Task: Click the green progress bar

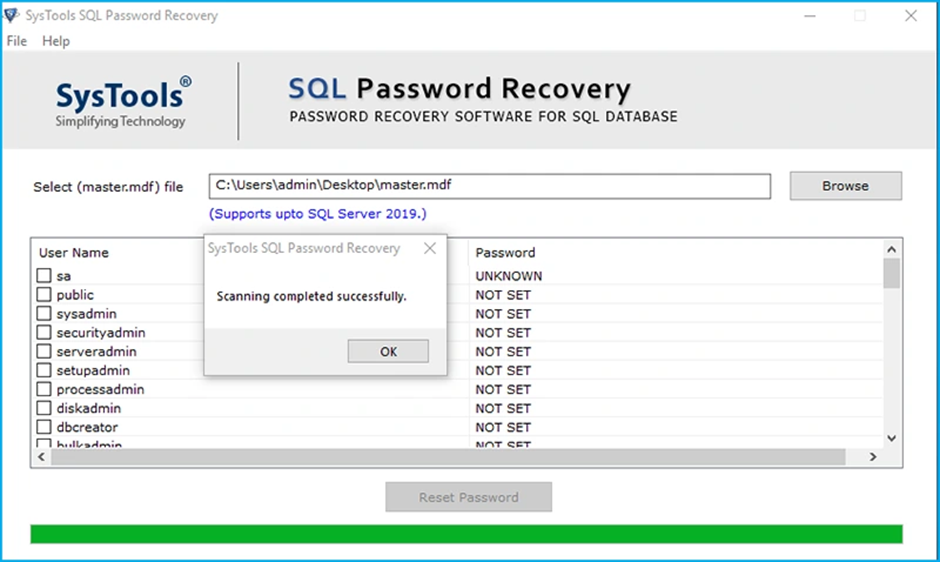Action: [x=466, y=534]
